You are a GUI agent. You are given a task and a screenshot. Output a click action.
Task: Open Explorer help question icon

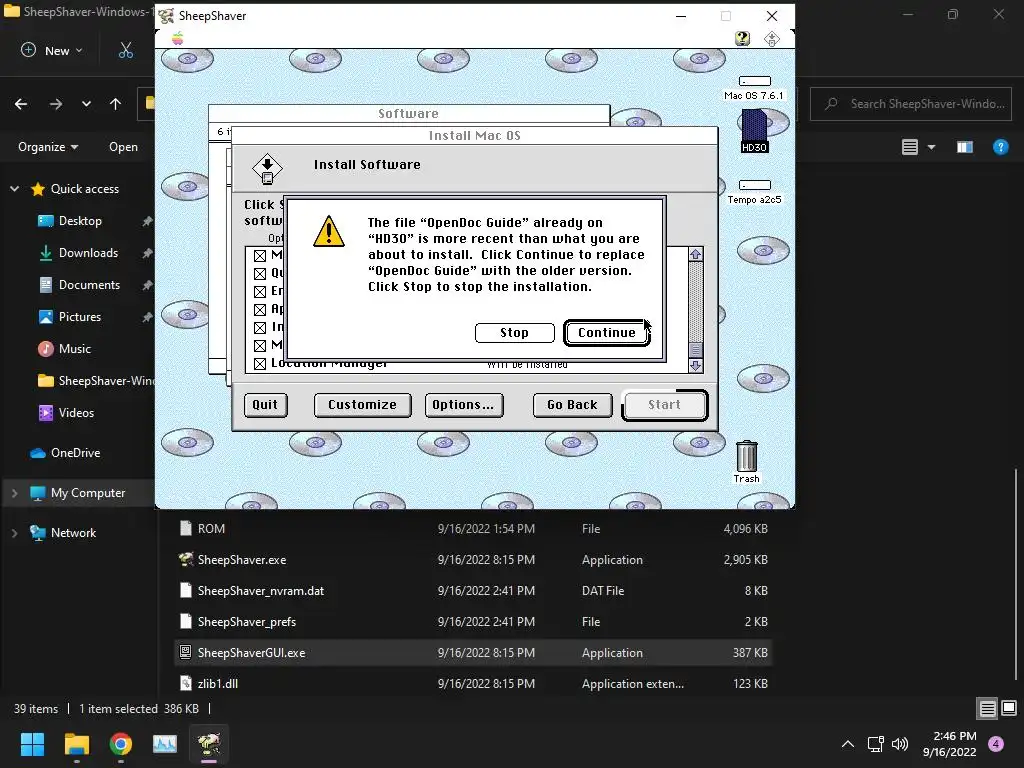(1000, 147)
